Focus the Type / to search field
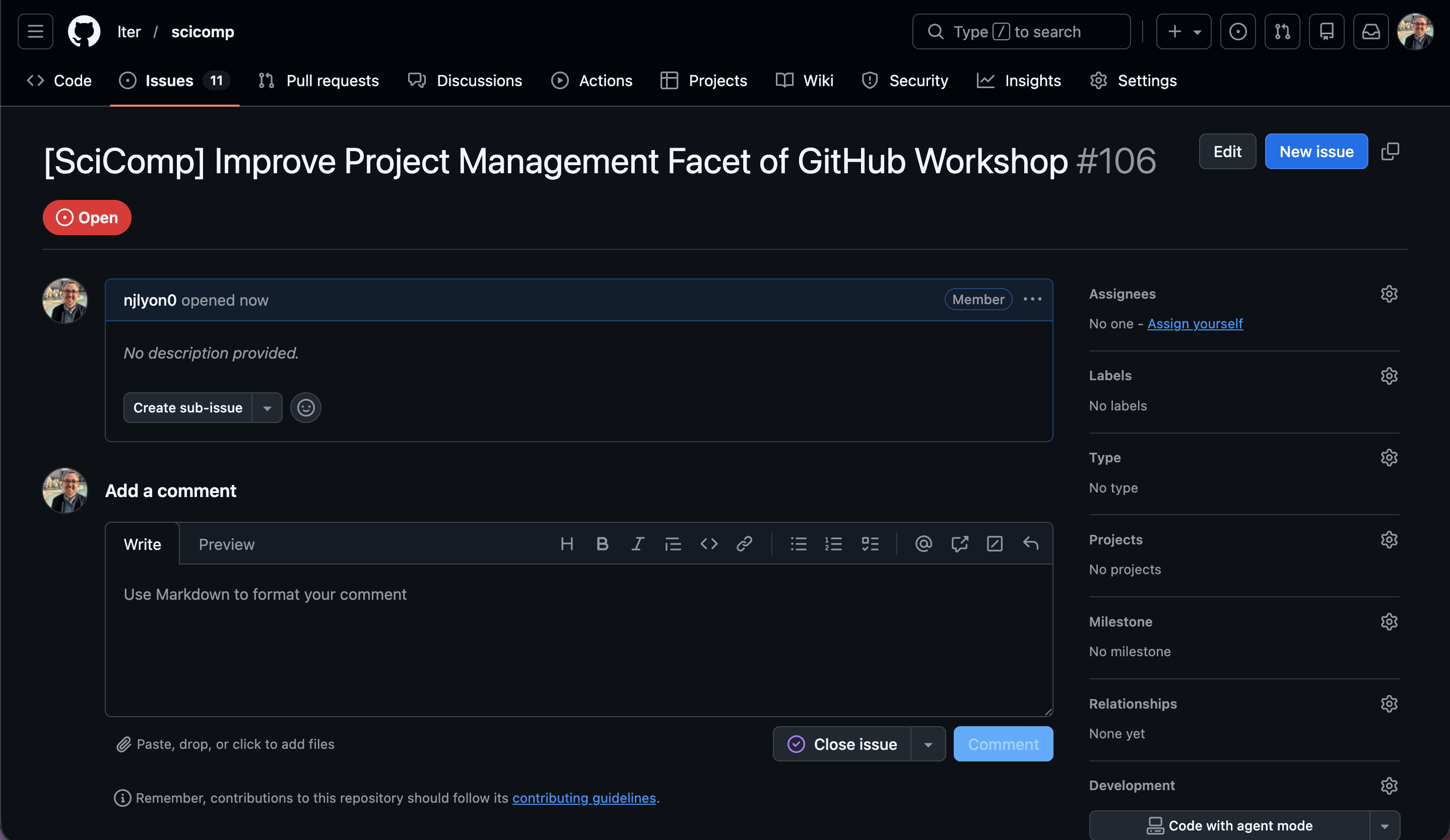The image size is (1450, 840). coord(1021,32)
